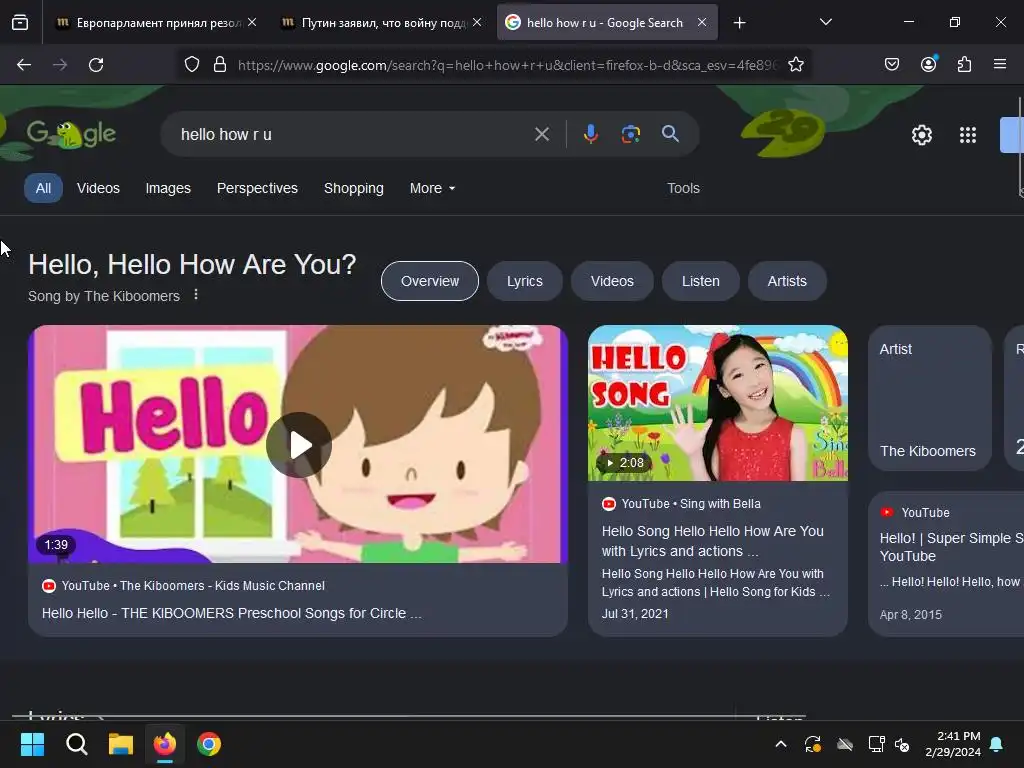Click the hello how r u search field
Image resolution: width=1024 pixels, height=768 pixels.
click(353, 135)
